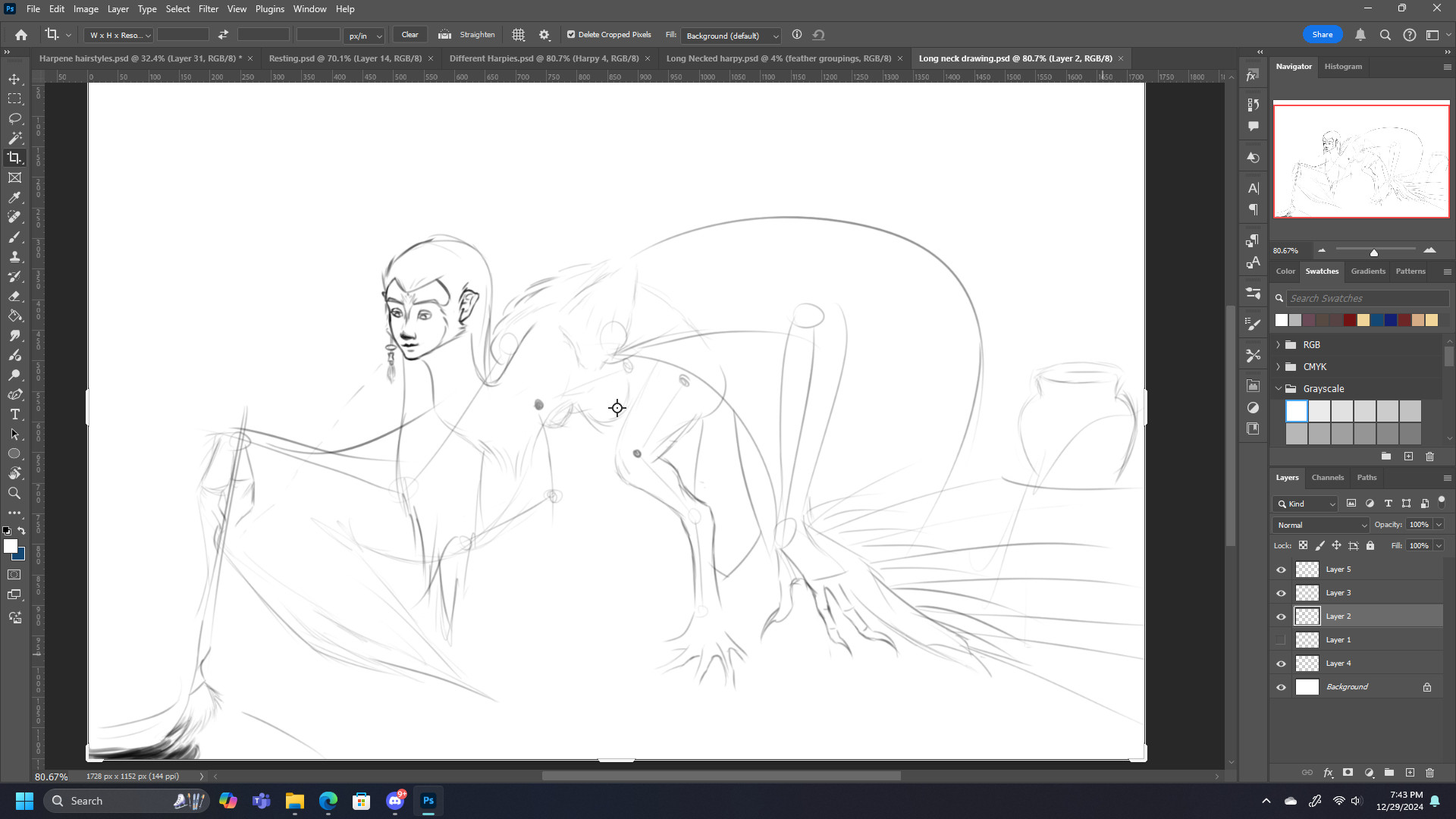Screen dimensions: 1456x819
Task: Expand the RGB swatch folder
Action: coord(1279,344)
